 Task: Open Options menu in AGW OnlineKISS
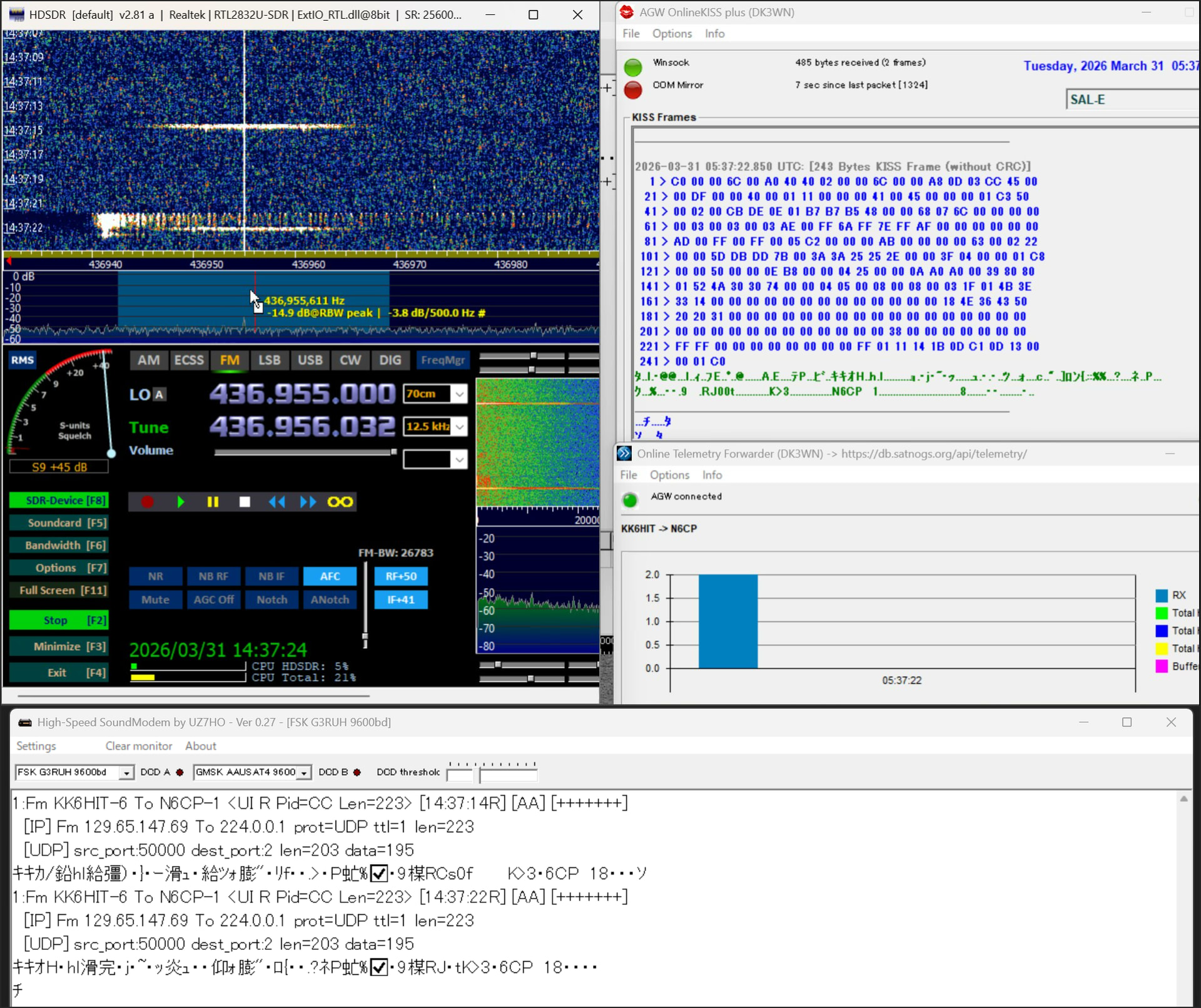672,34
